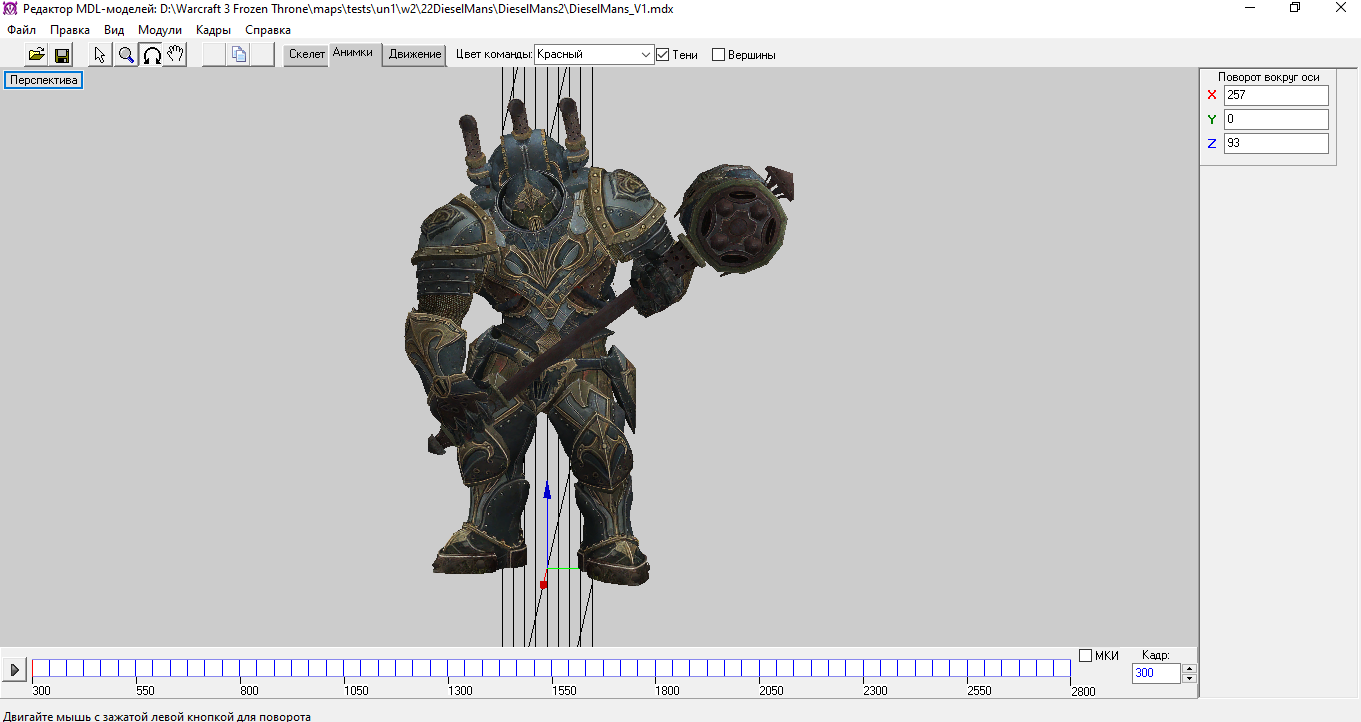Viewport: 1361px width, 722px height.
Task: Click the copy pages toolbar icon
Action: click(239, 55)
